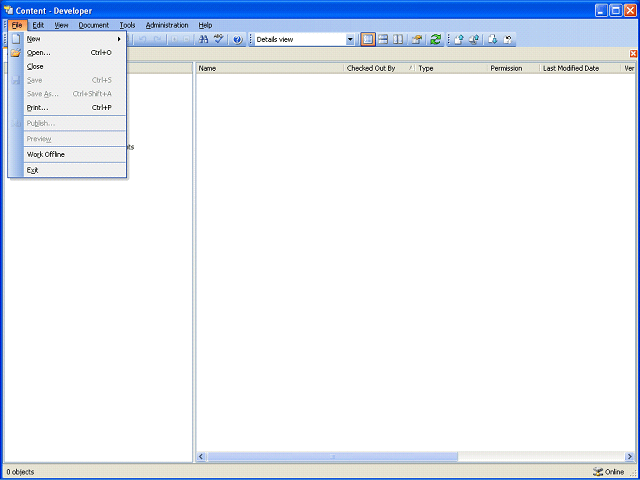Sort by Type column header
640x480 pixels.
click(x=451, y=69)
